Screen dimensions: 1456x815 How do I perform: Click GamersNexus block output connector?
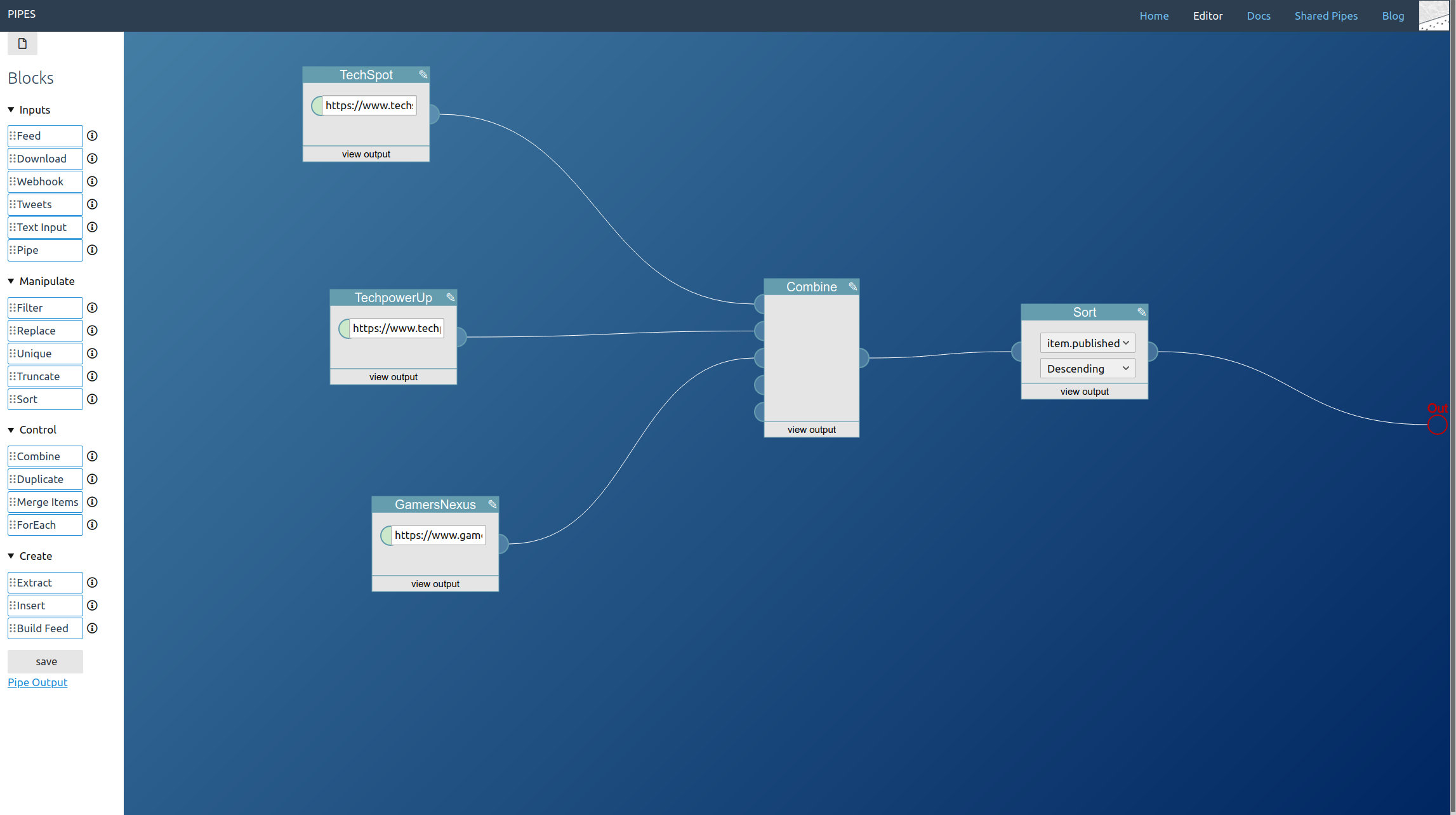pos(503,544)
